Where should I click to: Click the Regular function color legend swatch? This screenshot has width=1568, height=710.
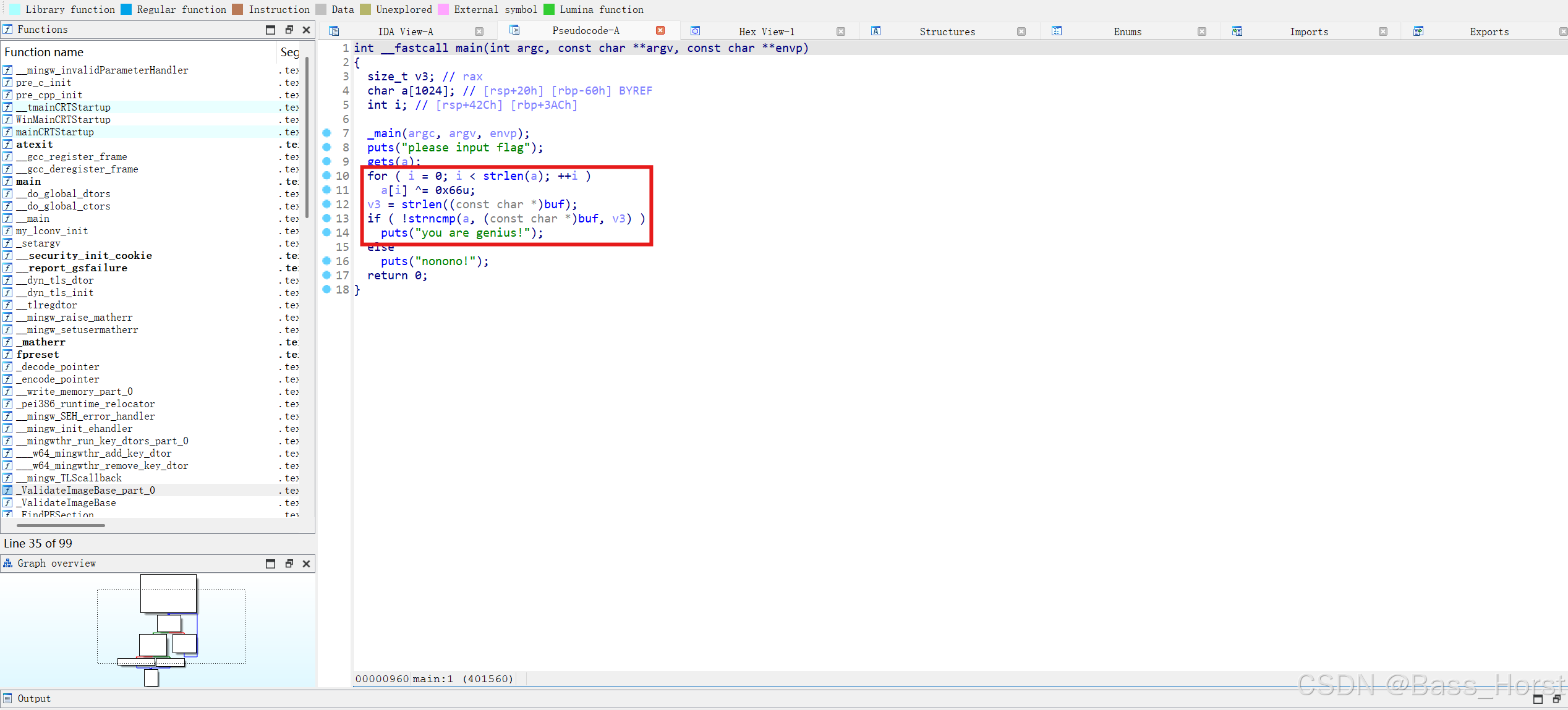126,9
